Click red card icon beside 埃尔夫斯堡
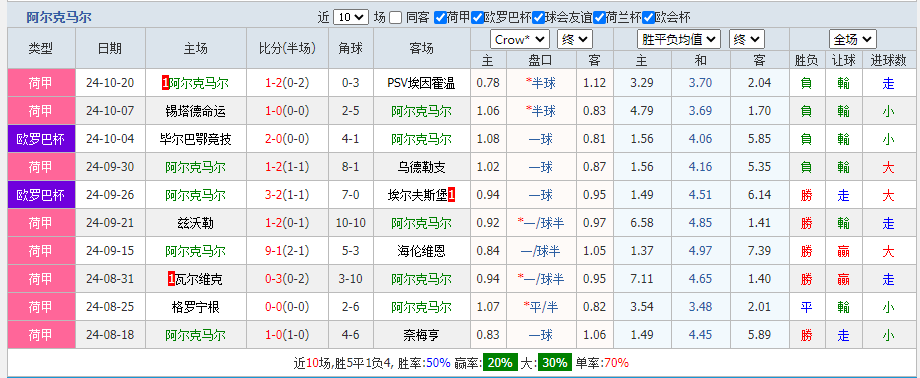 pyautogui.click(x=452, y=195)
